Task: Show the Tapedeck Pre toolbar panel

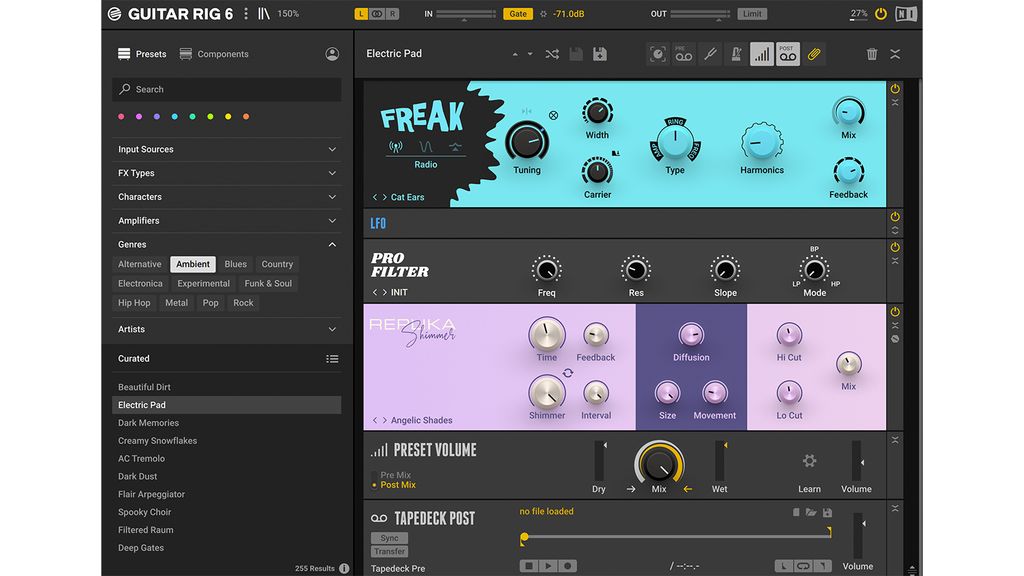Action: point(682,54)
